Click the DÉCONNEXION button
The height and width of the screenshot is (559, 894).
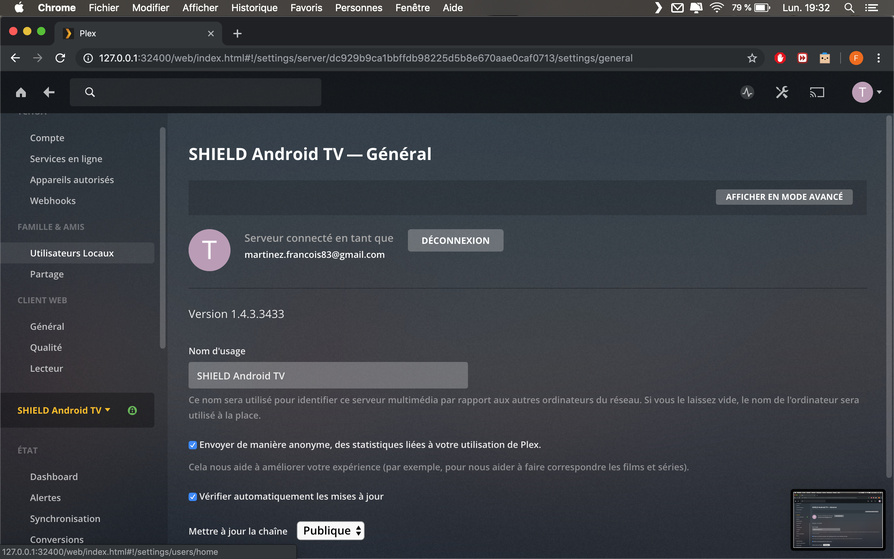(456, 241)
